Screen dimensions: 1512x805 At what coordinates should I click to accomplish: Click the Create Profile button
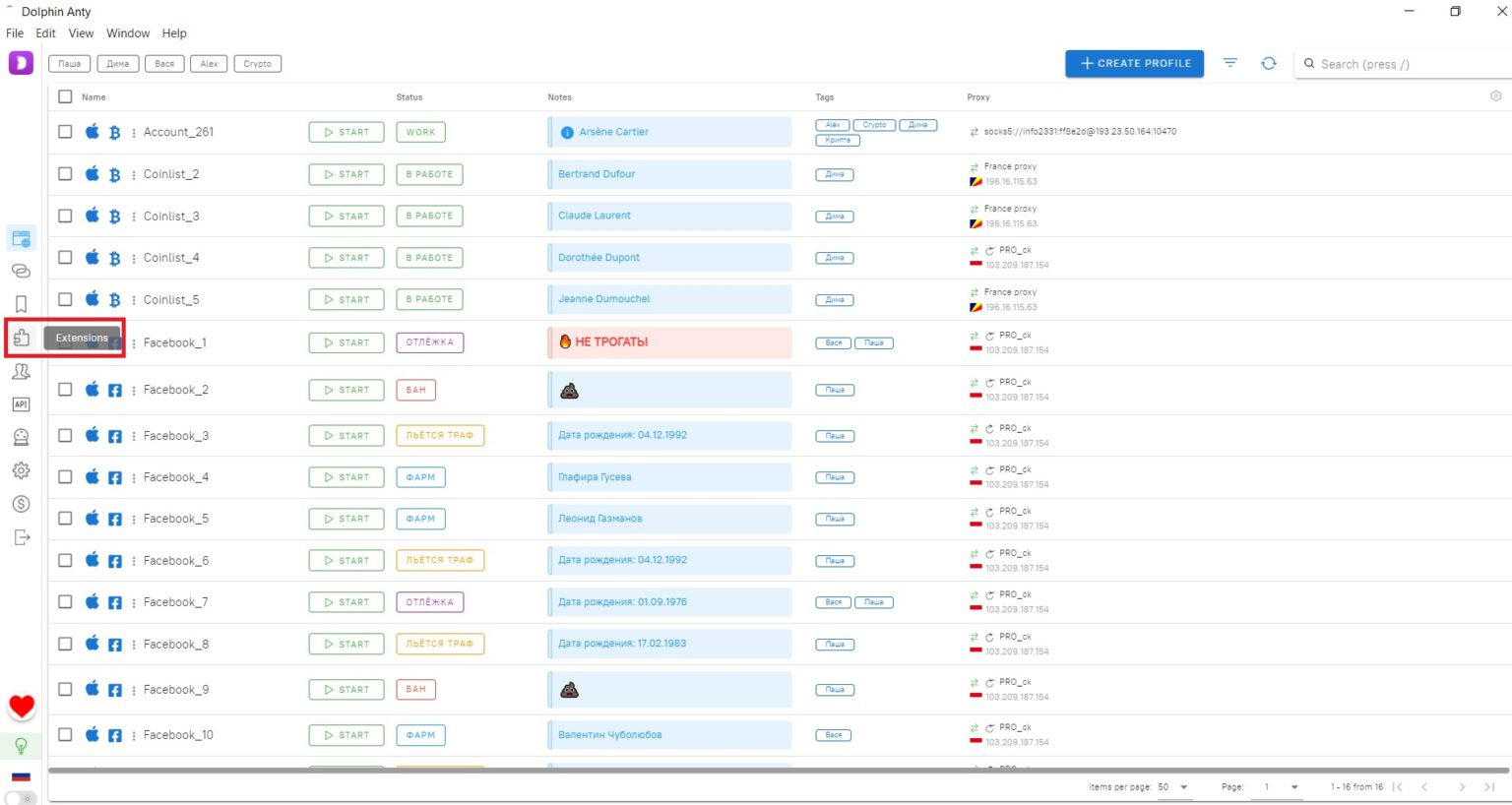click(x=1134, y=63)
